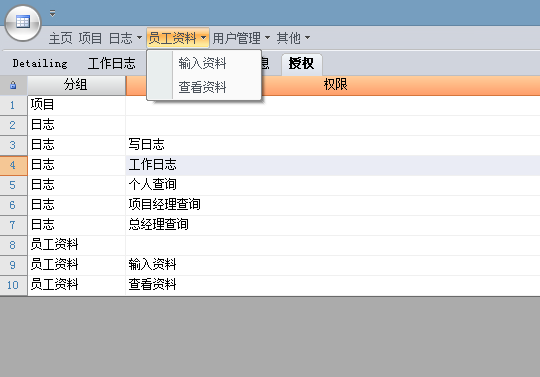The width and height of the screenshot is (540, 377).
Task: Open the quick access toolbar customize arrow
Action: click(52, 13)
